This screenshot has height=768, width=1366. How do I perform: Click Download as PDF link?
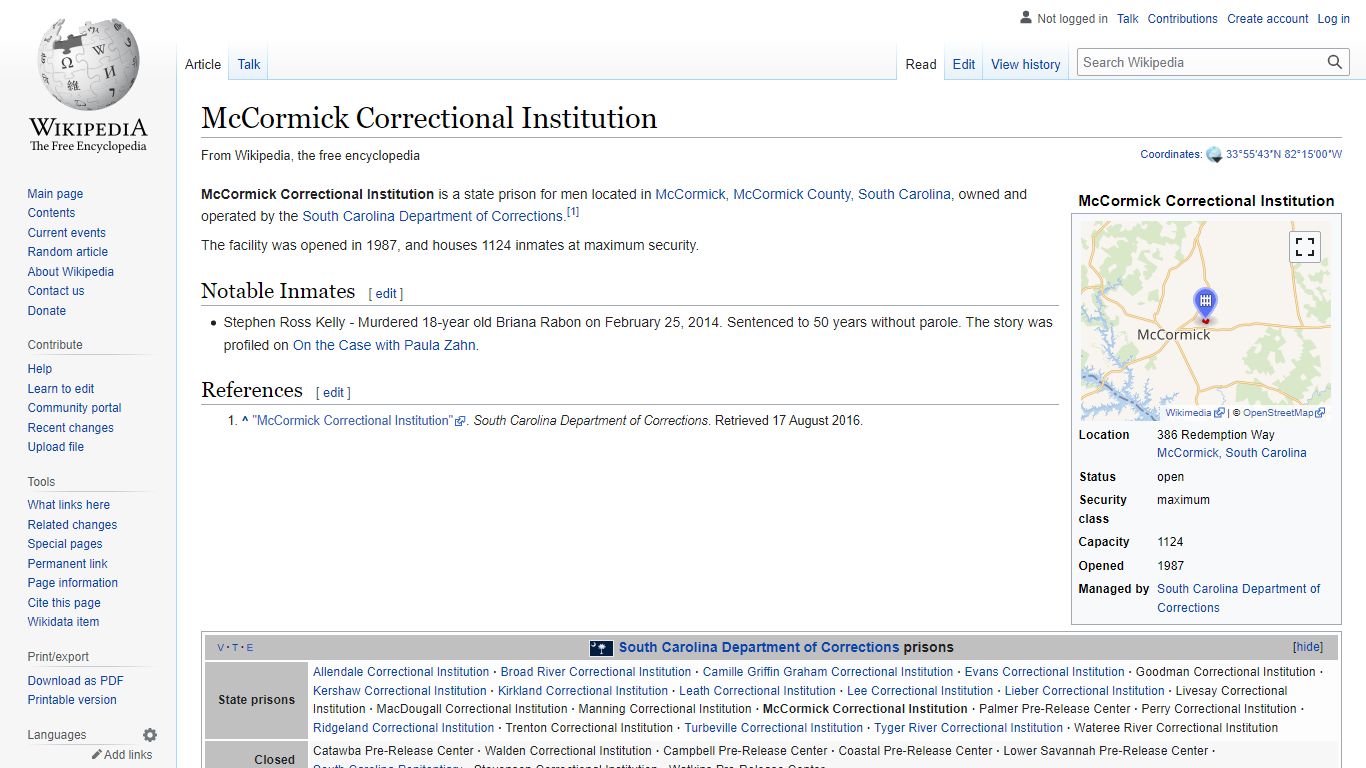76,681
